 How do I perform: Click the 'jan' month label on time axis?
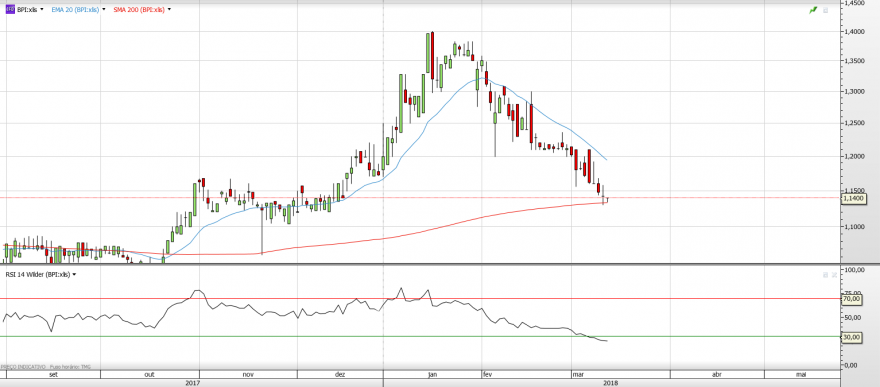(432, 374)
